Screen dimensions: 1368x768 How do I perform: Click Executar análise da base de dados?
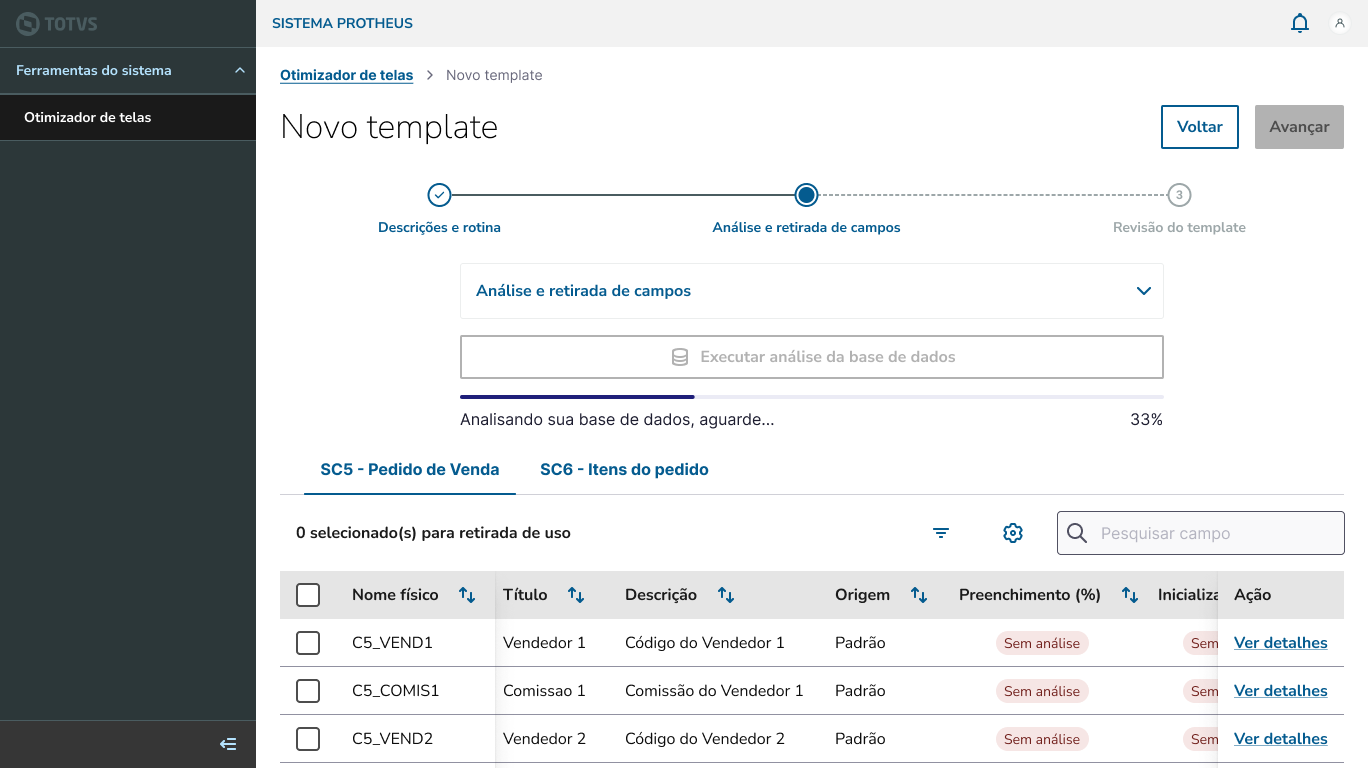coord(811,357)
